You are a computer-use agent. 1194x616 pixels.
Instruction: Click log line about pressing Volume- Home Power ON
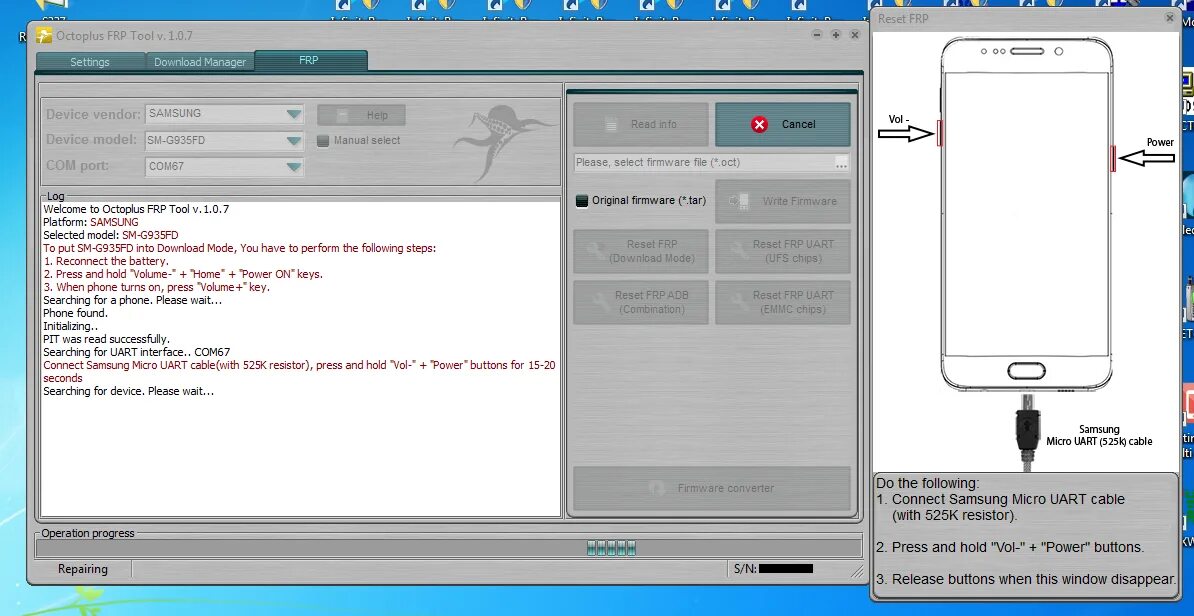click(x=183, y=274)
